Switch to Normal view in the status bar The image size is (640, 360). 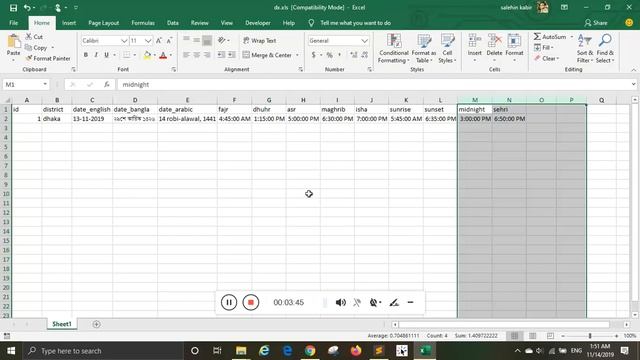click(514, 336)
